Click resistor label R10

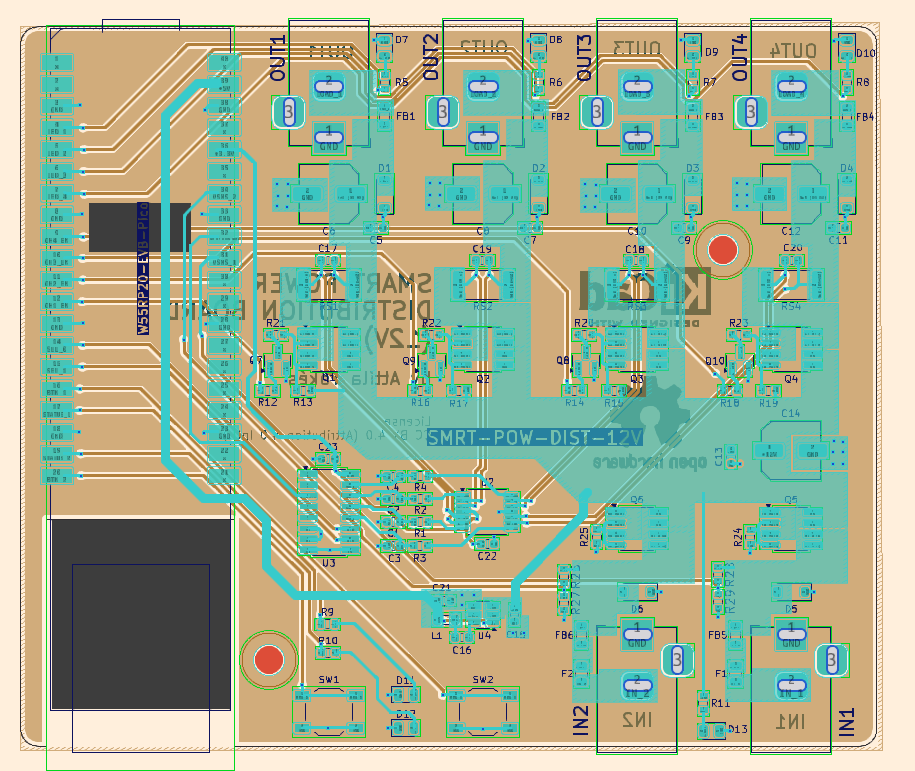[328, 640]
